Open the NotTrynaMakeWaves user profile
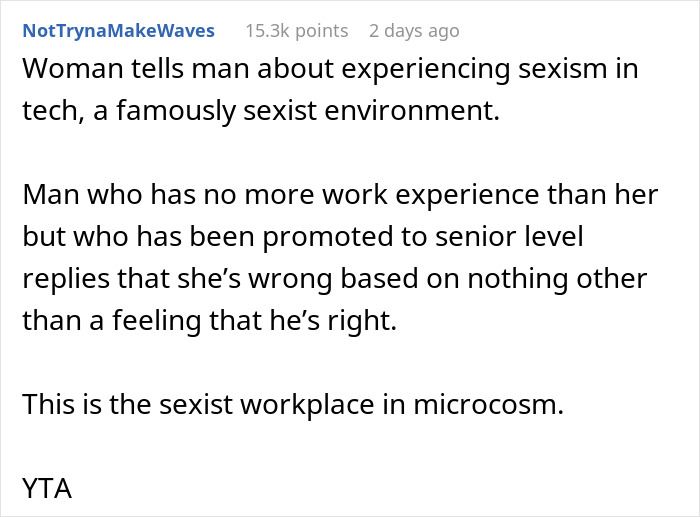 tap(117, 30)
